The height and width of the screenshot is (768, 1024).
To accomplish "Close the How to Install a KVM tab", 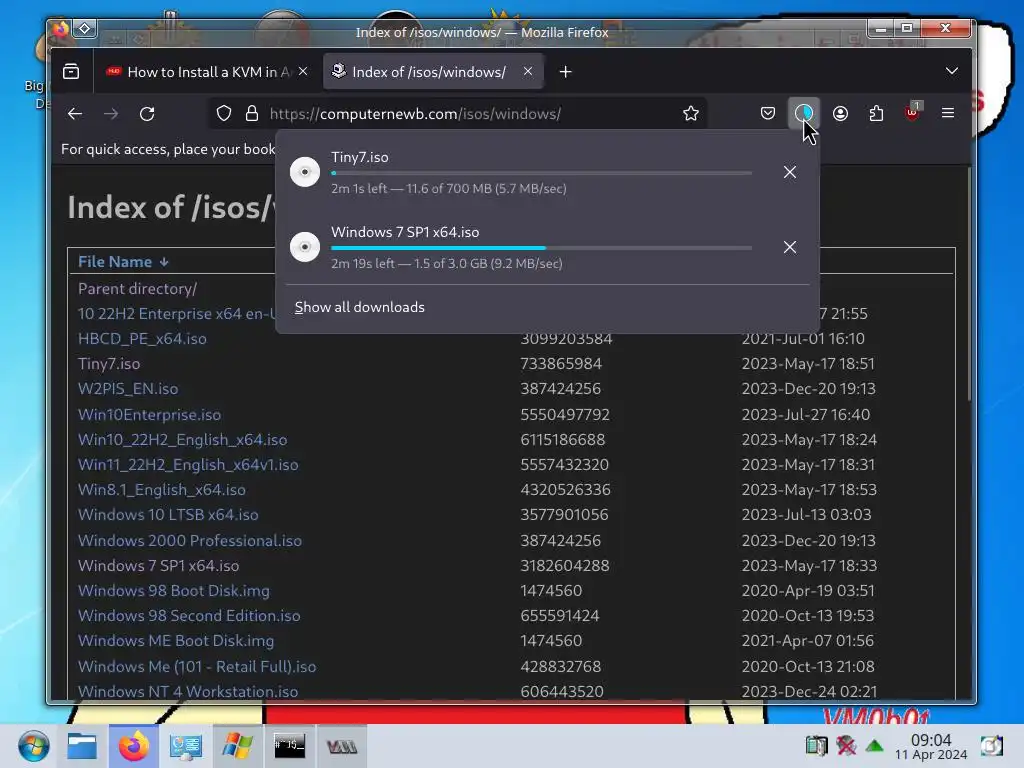I will (303, 71).
